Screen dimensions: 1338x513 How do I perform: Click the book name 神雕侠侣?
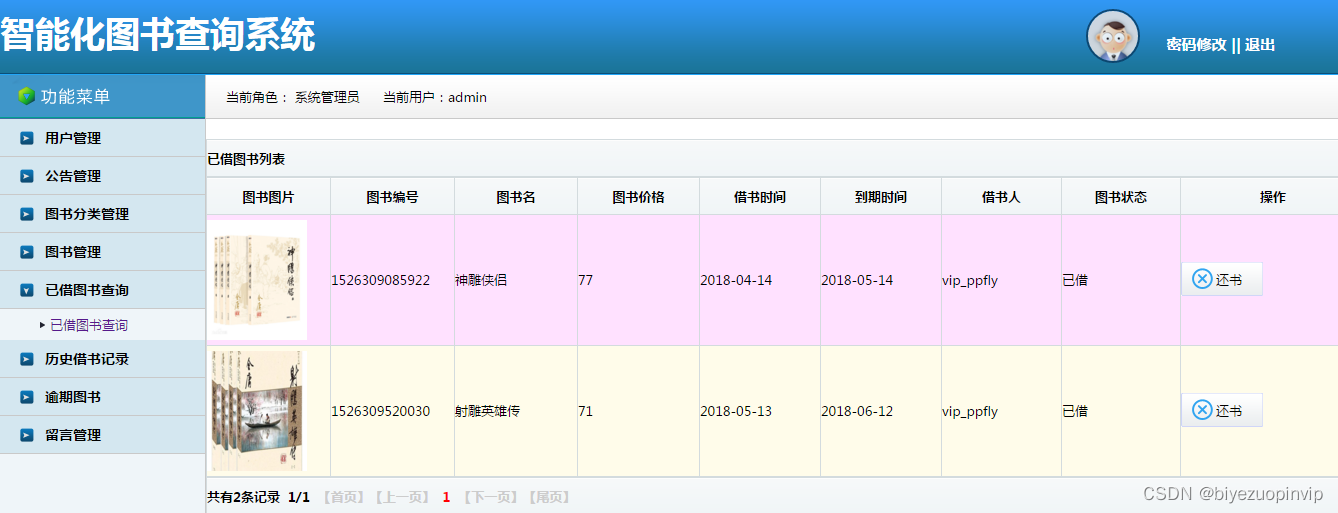point(481,280)
